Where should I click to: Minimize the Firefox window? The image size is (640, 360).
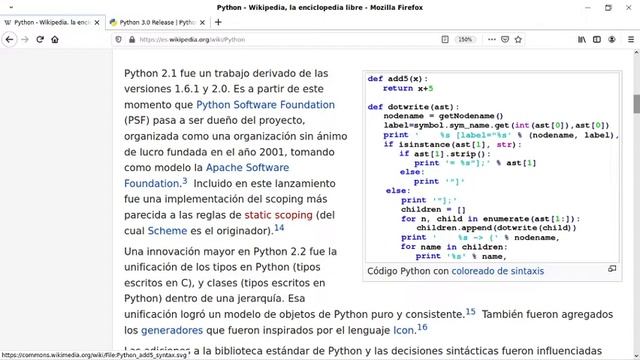[588, 7]
